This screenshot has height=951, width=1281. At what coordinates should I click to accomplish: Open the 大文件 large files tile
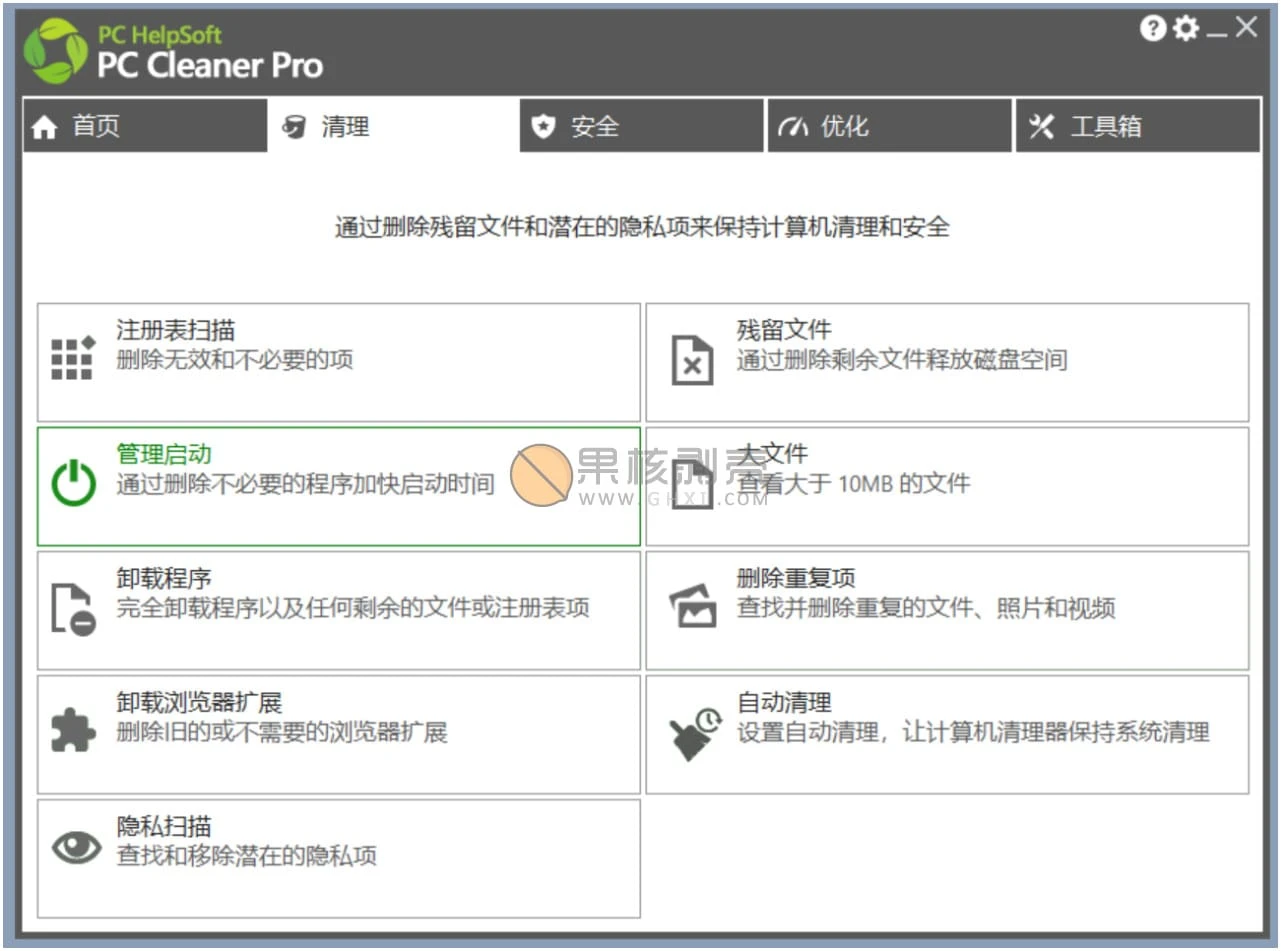tap(946, 486)
